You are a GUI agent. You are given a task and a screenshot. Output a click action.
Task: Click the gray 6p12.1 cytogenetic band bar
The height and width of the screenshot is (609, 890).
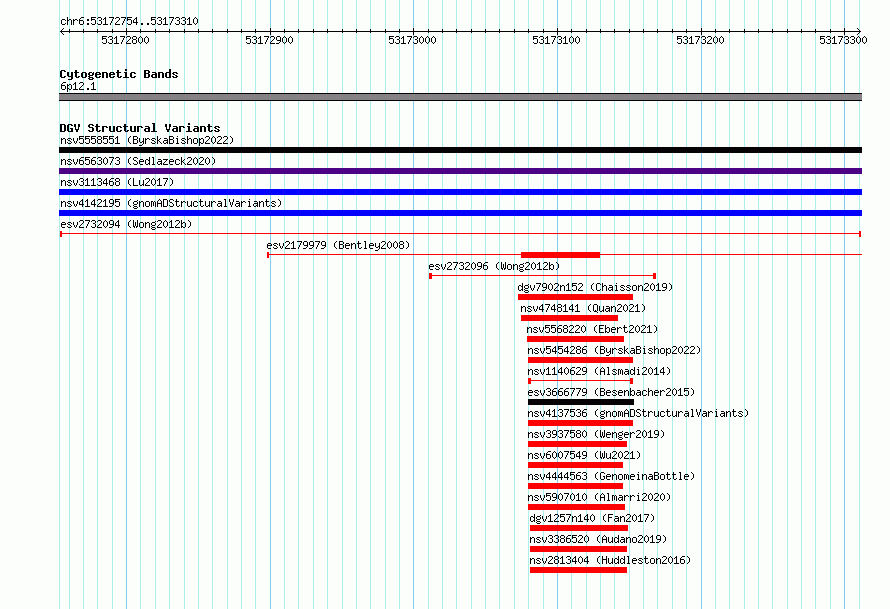coord(460,97)
